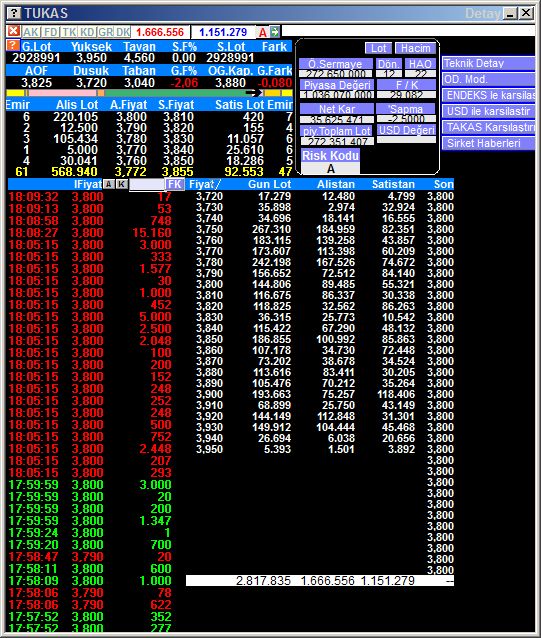This screenshot has height=638, width=541.
Task: Click the filter input field beside FK
Action: click(x=147, y=184)
